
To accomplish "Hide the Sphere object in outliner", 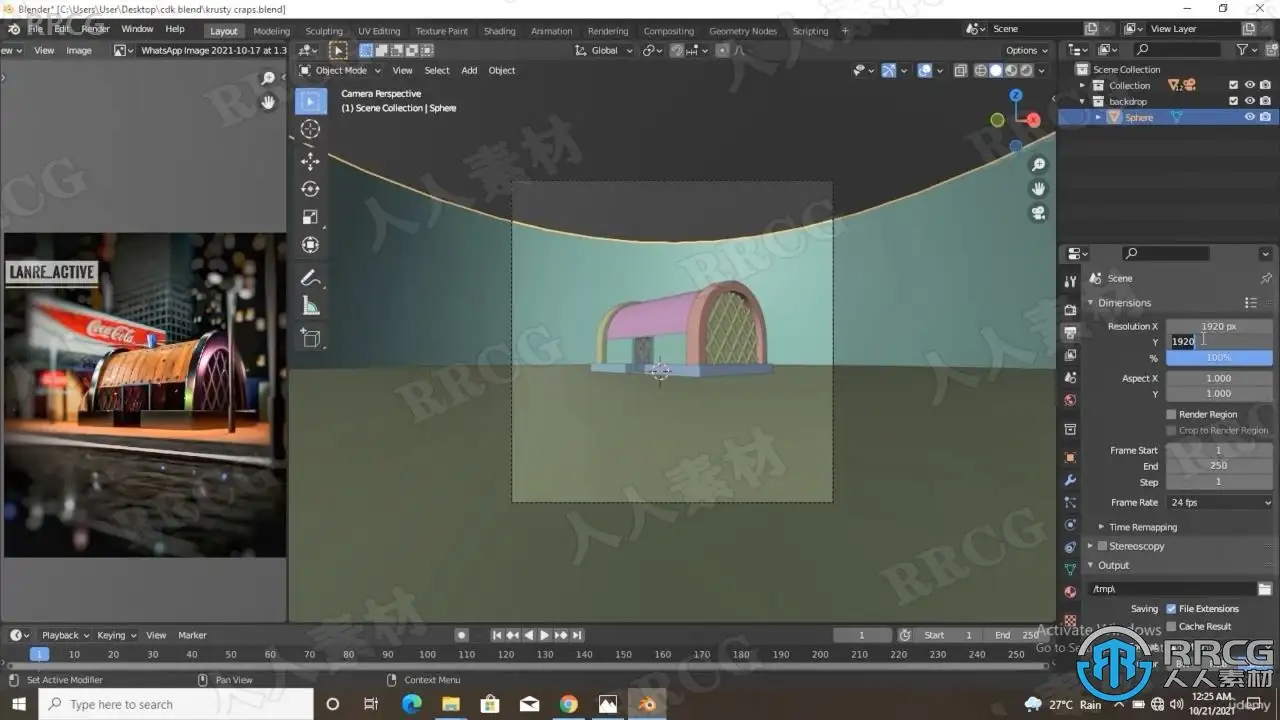I will pos(1249,117).
